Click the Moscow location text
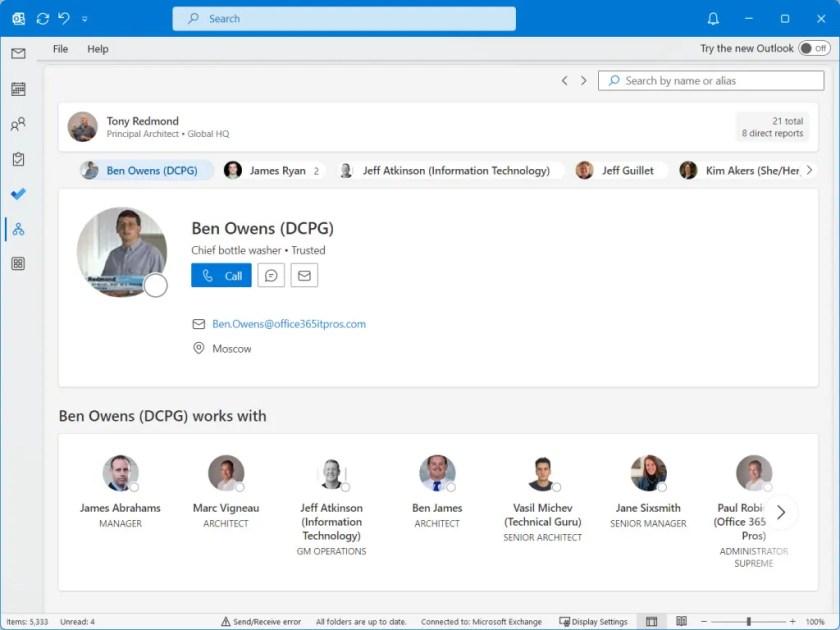The height and width of the screenshot is (630, 840). [231, 348]
